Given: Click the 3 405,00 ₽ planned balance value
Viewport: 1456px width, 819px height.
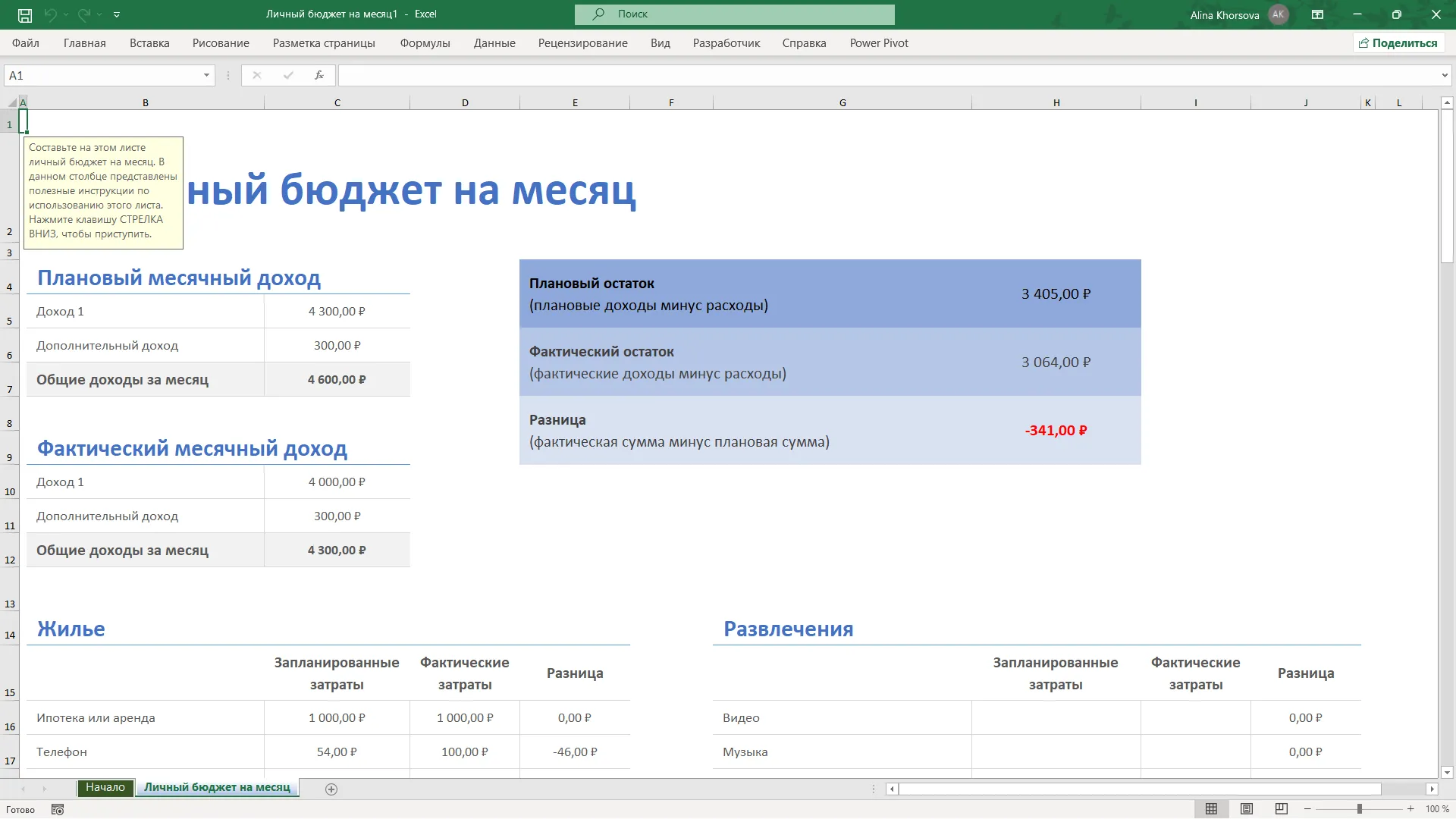Looking at the screenshot, I should (1056, 294).
